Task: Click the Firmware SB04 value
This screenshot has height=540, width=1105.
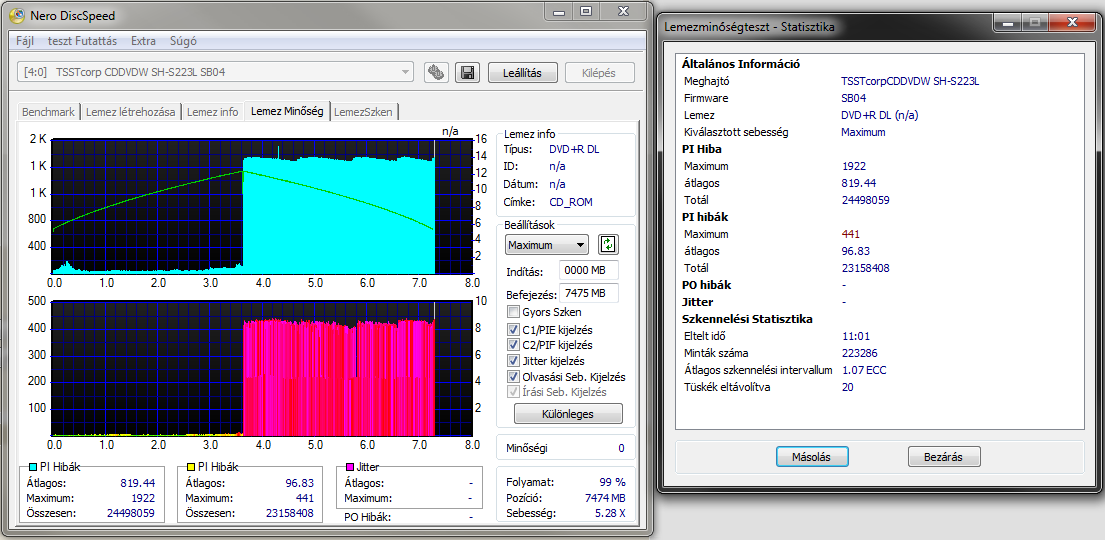Action: (x=853, y=98)
